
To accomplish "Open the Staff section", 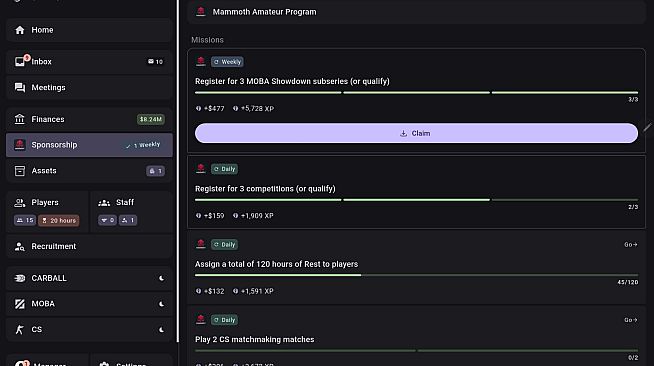I will point(131,212).
